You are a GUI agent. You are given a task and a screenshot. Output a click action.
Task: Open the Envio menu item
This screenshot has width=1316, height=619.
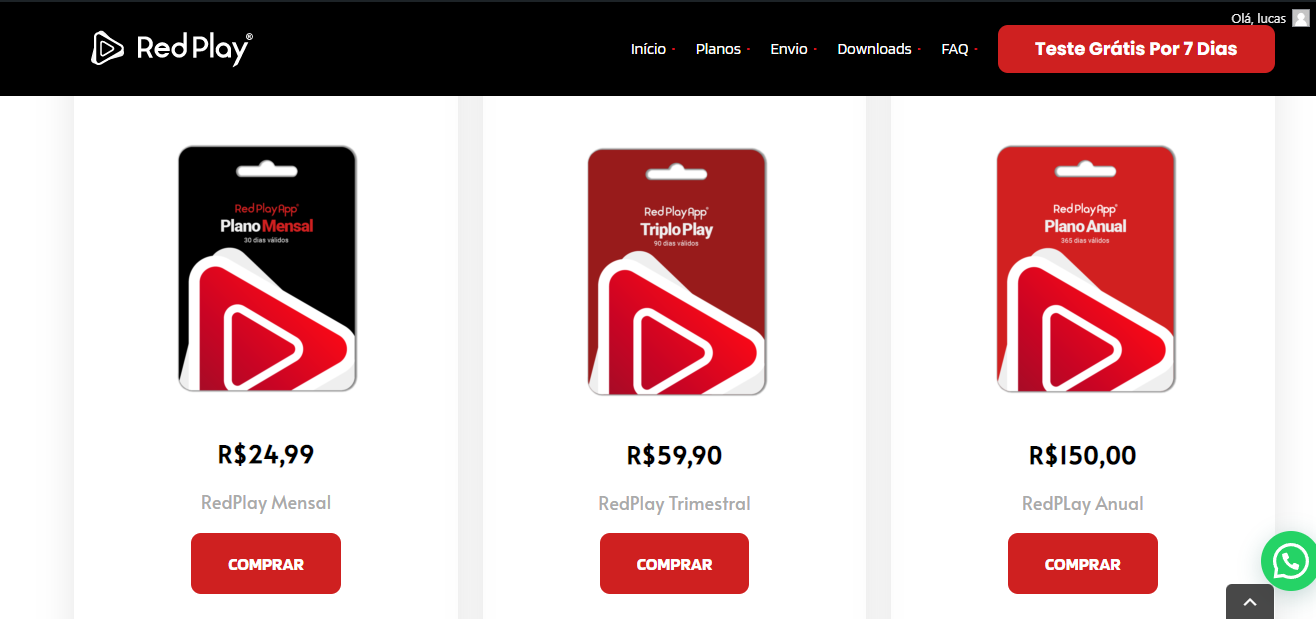[789, 49]
